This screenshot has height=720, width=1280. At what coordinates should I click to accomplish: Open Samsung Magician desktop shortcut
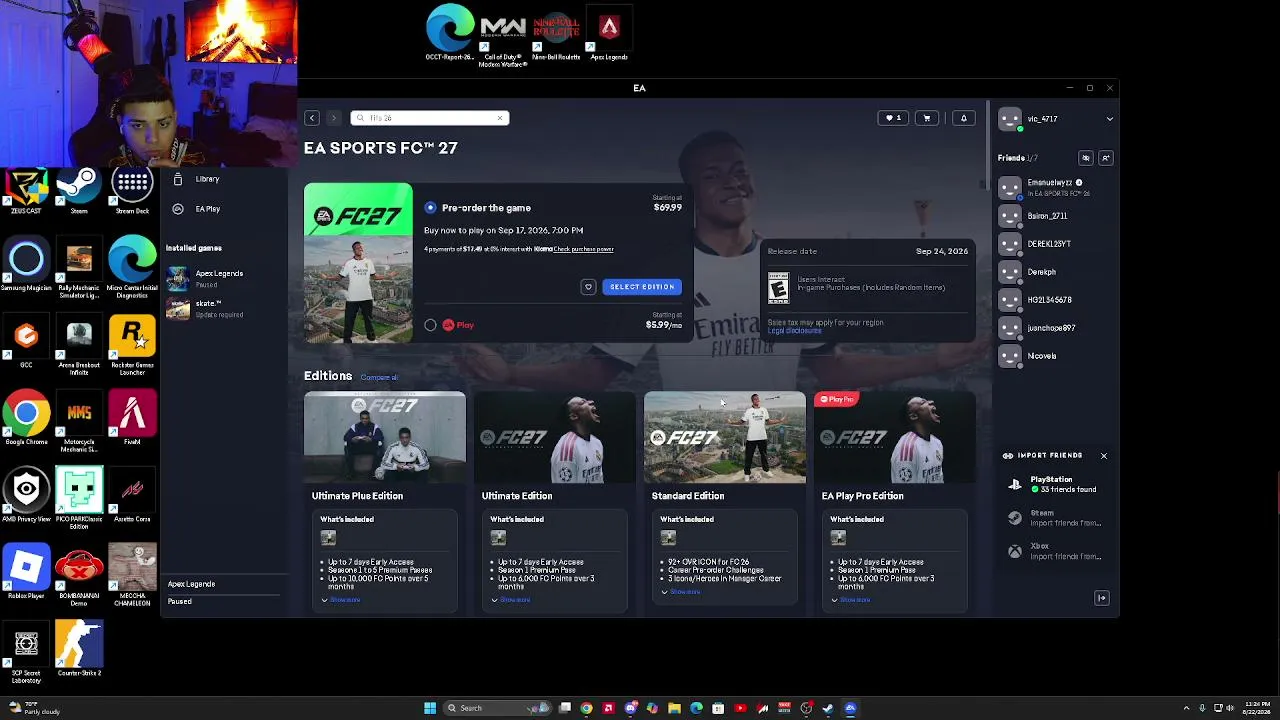pos(26,266)
